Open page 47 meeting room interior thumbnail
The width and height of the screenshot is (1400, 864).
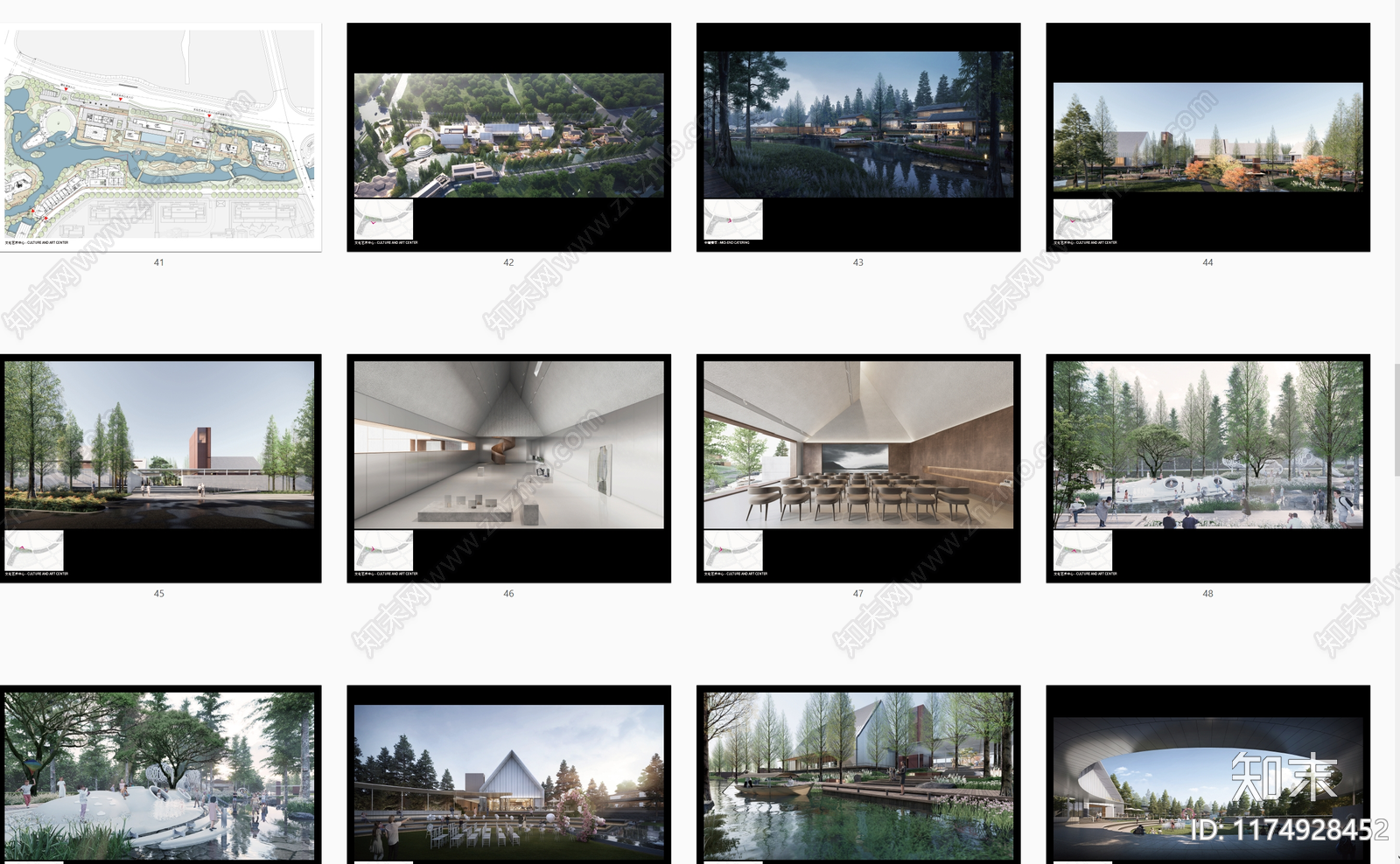[858, 468]
